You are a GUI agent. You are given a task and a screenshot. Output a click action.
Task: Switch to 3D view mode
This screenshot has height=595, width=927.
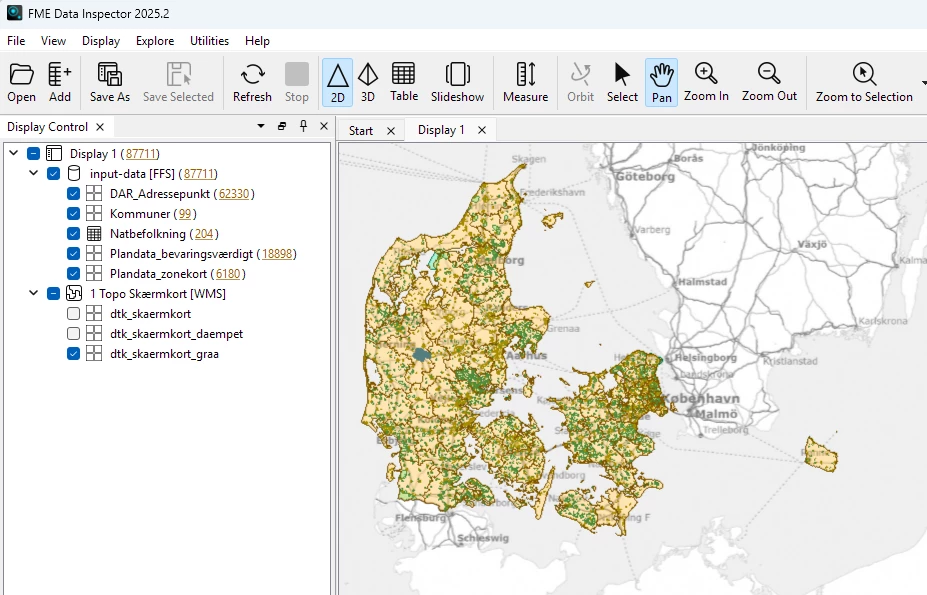(368, 82)
